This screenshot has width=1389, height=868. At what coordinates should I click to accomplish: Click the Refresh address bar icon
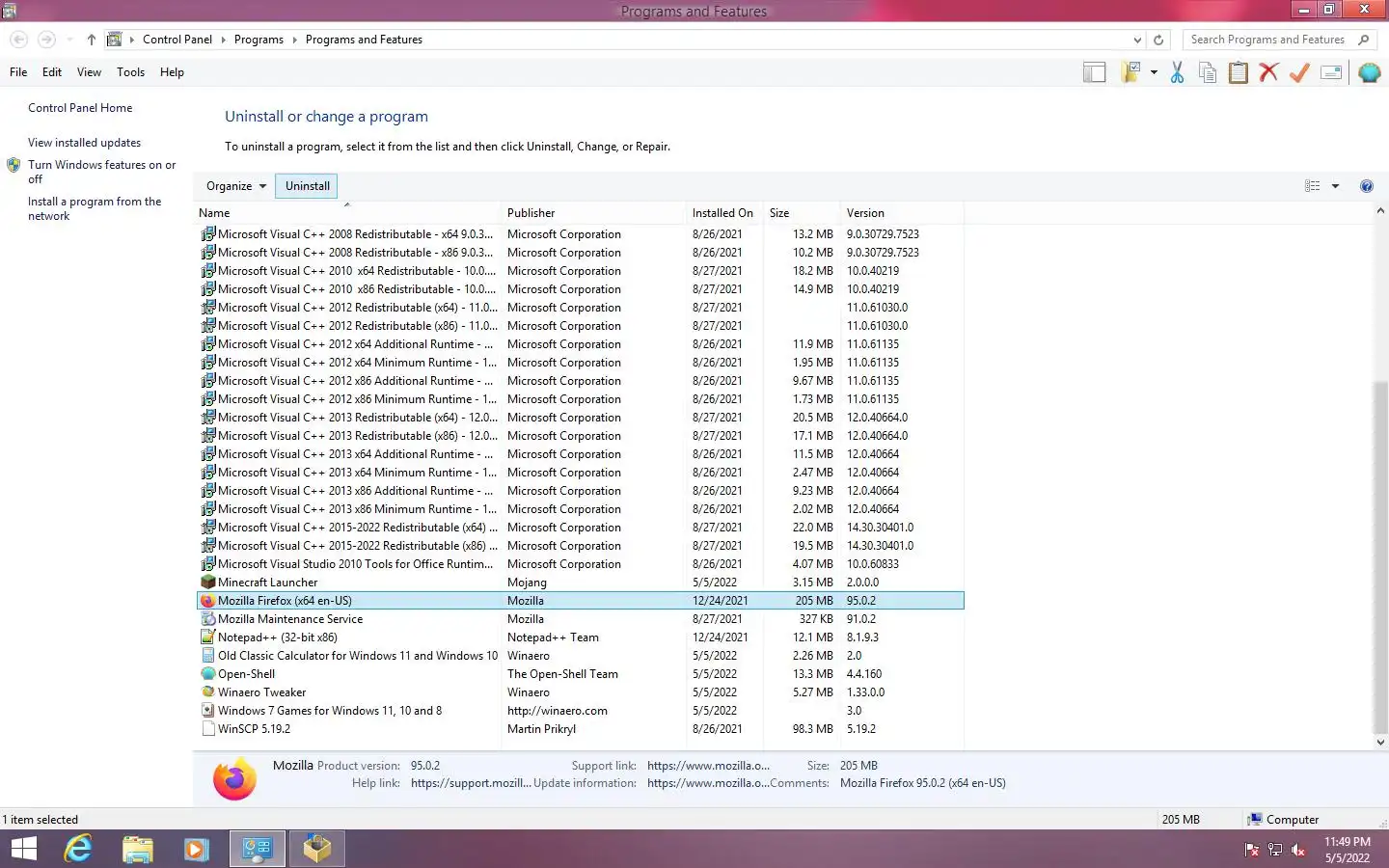pos(1158,40)
